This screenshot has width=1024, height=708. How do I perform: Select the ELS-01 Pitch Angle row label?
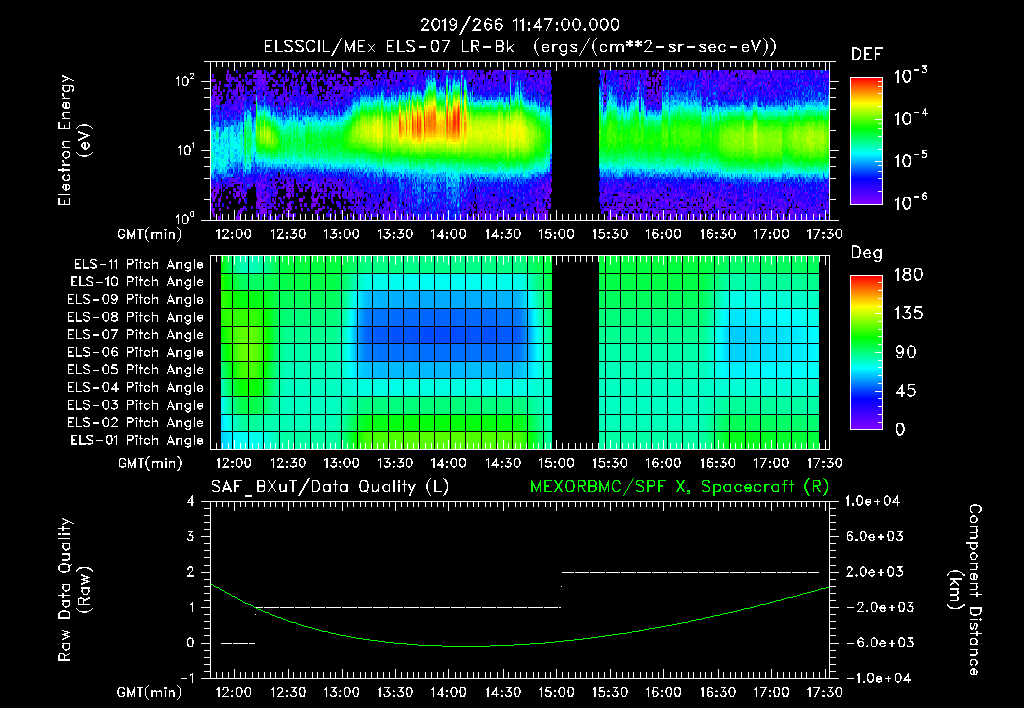click(x=137, y=440)
